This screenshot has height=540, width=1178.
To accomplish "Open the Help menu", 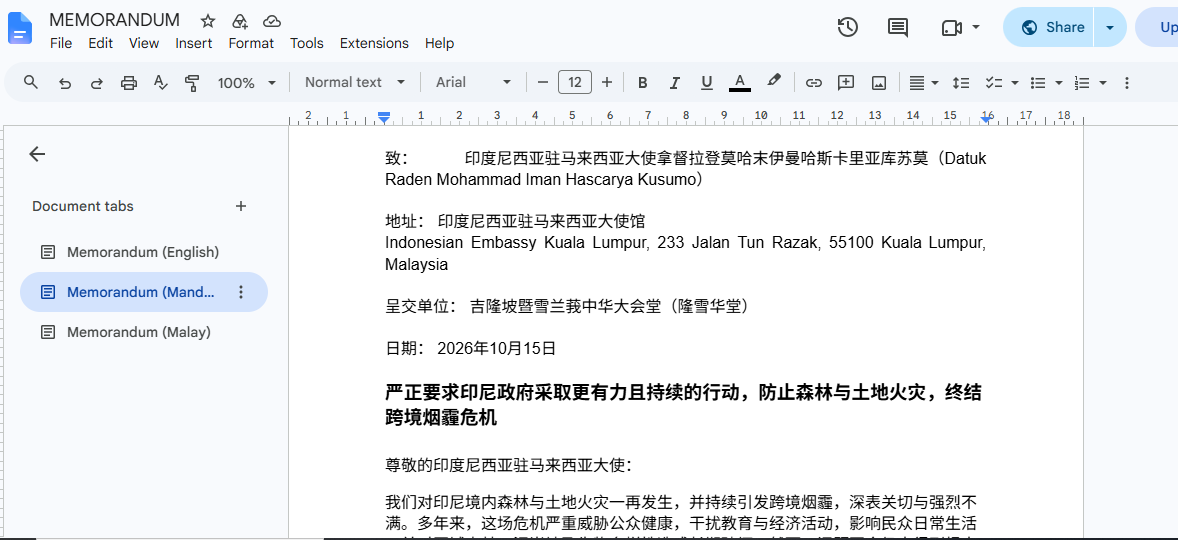I will coord(439,44).
